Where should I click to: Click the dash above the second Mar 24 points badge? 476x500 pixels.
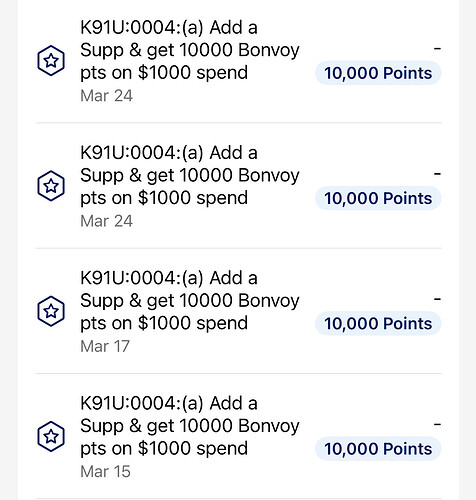click(x=437, y=174)
